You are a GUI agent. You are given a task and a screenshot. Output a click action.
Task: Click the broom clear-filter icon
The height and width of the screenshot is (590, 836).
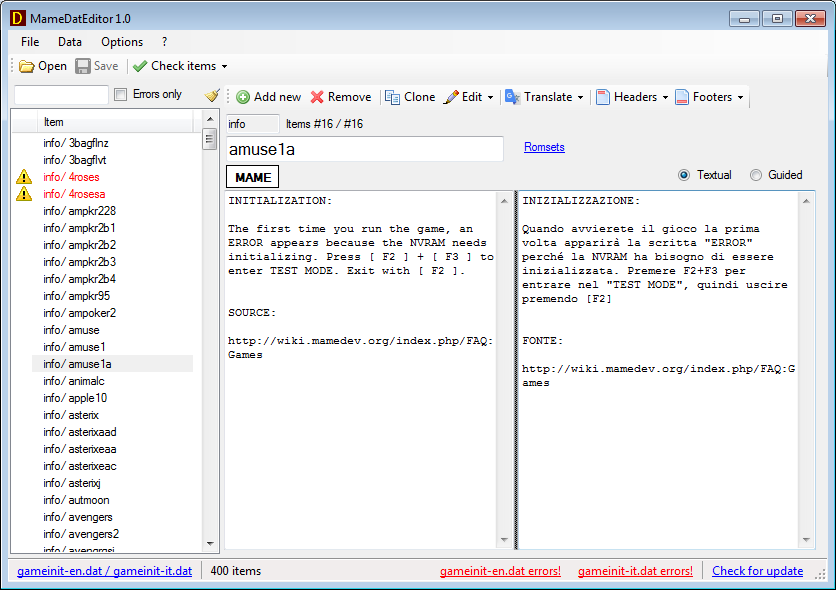point(211,95)
